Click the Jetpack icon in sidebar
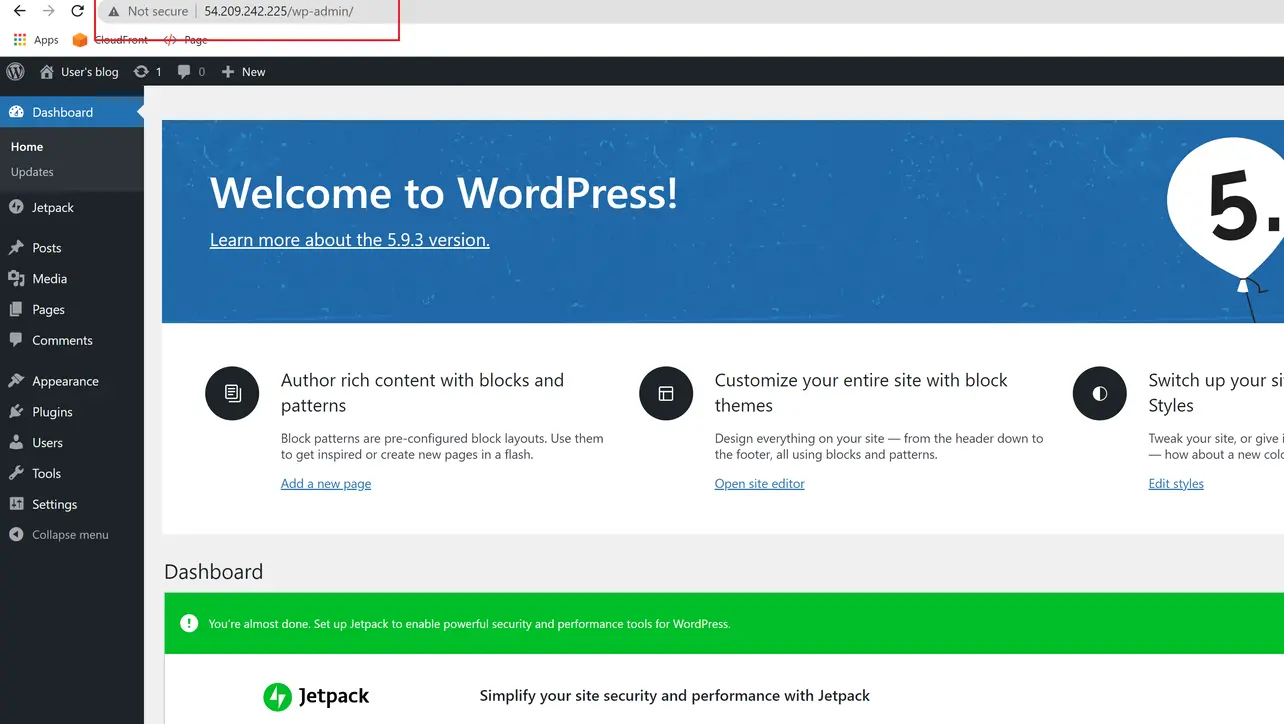The height and width of the screenshot is (724, 1284). point(16,207)
